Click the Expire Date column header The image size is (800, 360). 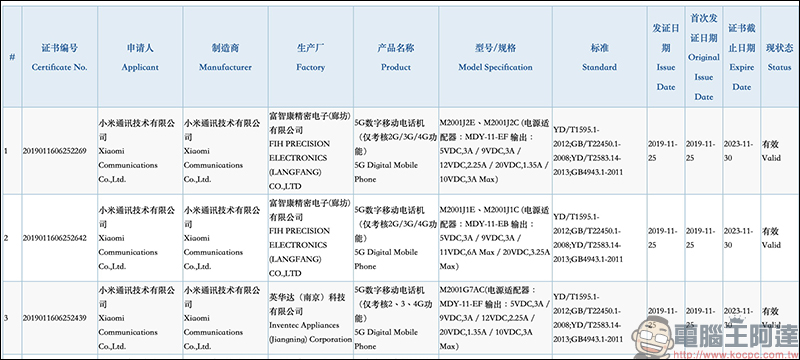pos(741,57)
